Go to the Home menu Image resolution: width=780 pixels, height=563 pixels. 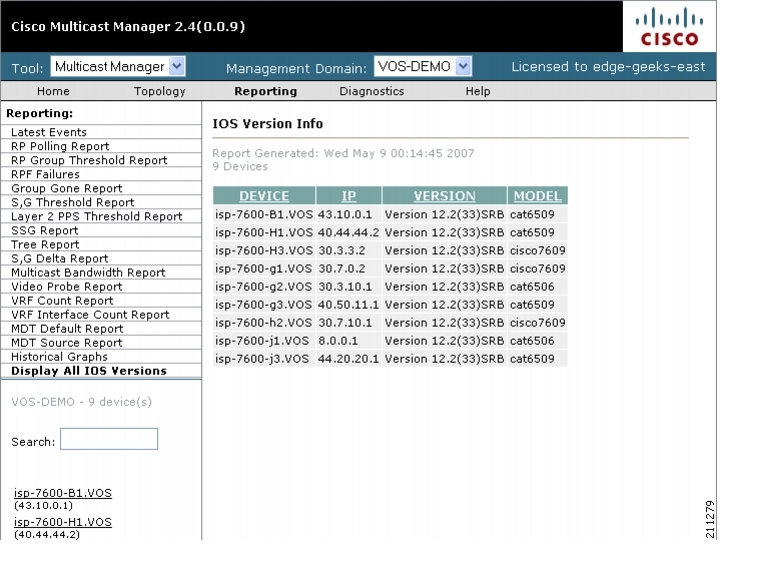tap(53, 91)
